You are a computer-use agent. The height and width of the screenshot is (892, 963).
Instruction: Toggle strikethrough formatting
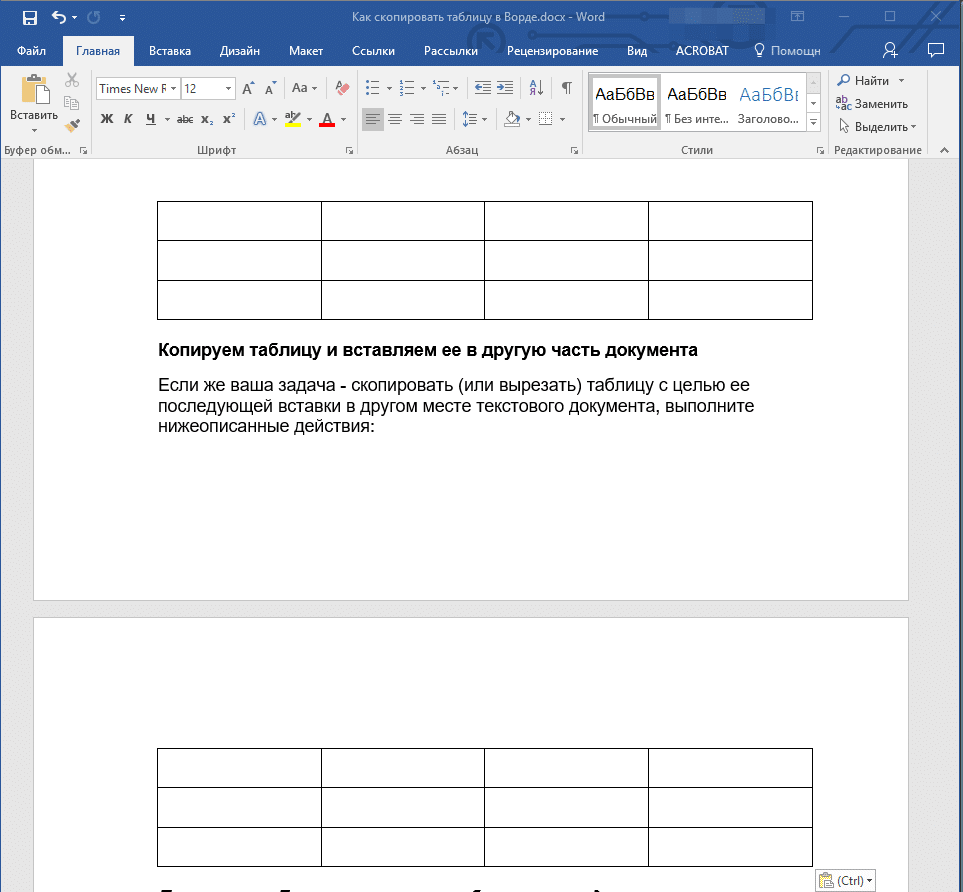[185, 118]
